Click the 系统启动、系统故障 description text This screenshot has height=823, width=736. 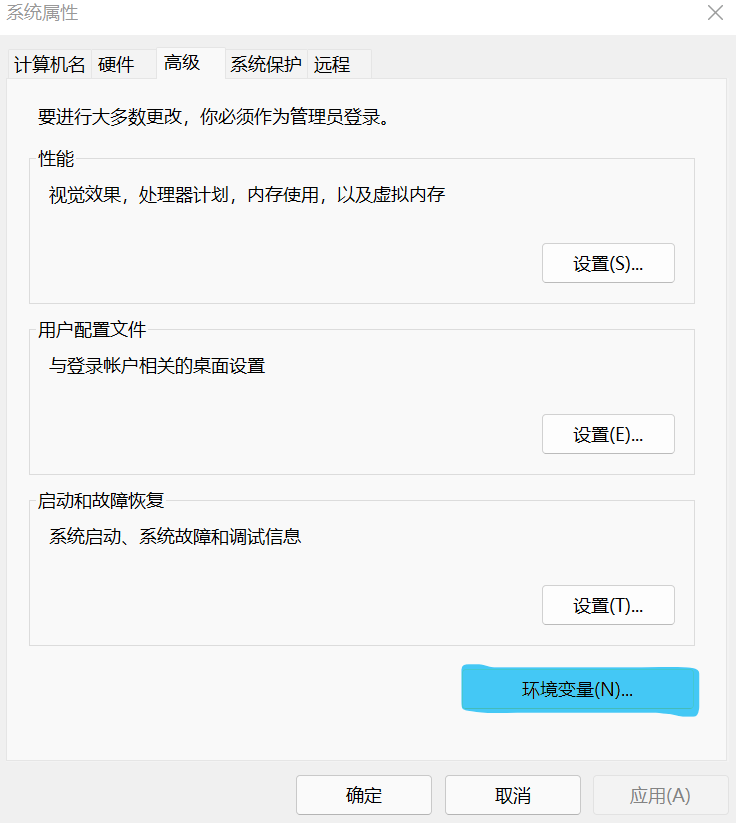click(x=175, y=537)
